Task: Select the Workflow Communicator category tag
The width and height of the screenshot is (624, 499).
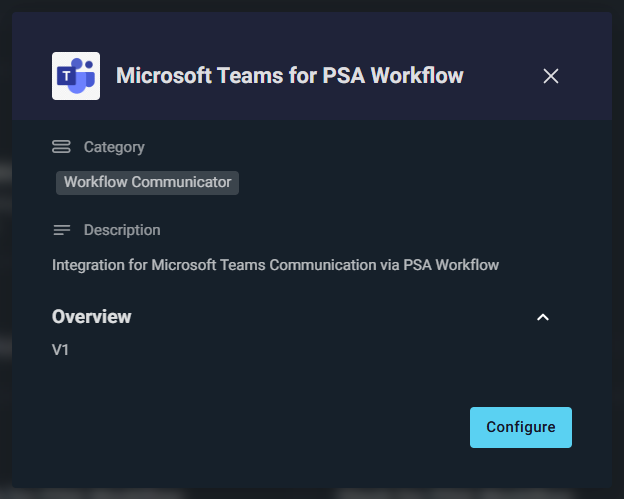Action: pyautogui.click(x=147, y=182)
